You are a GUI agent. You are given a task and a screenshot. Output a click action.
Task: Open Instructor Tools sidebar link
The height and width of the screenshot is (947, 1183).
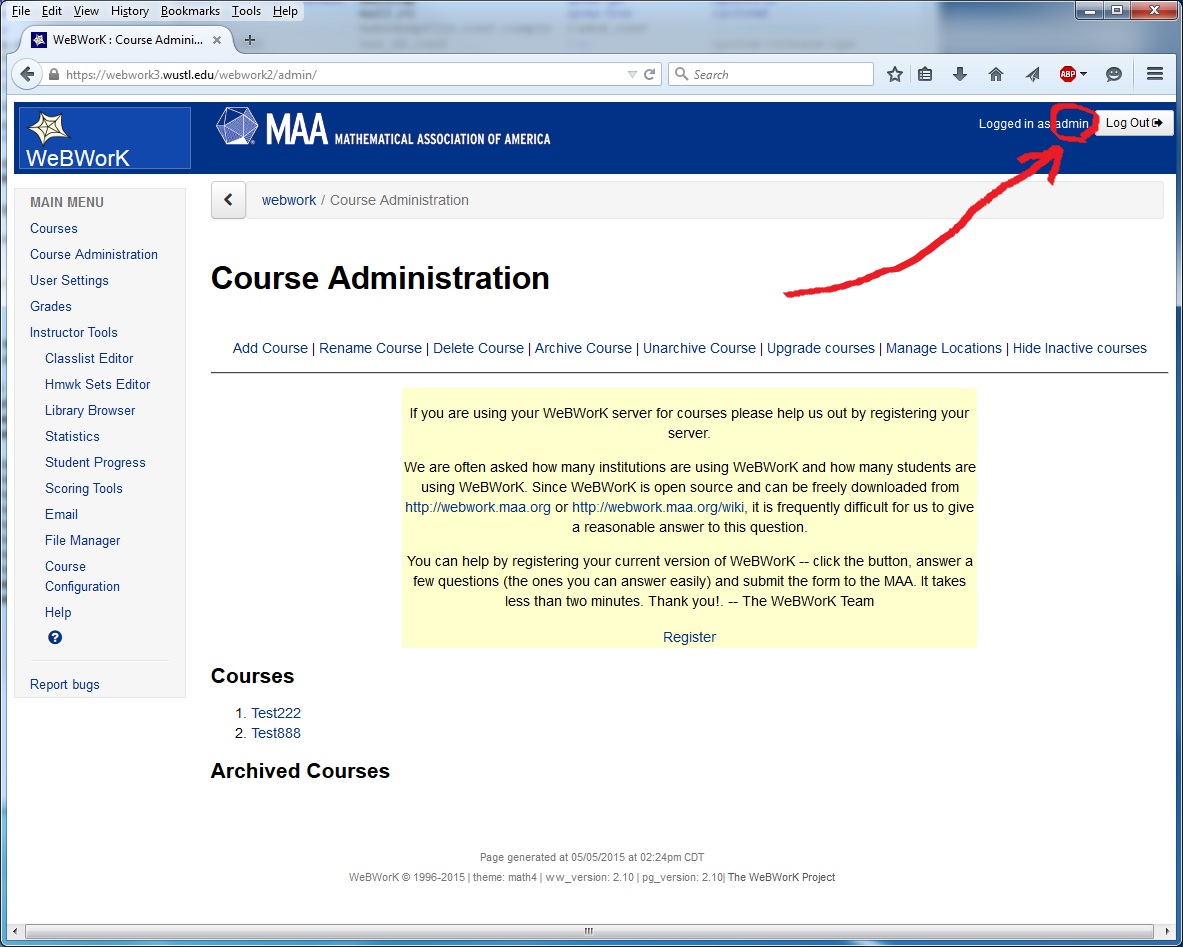(74, 332)
